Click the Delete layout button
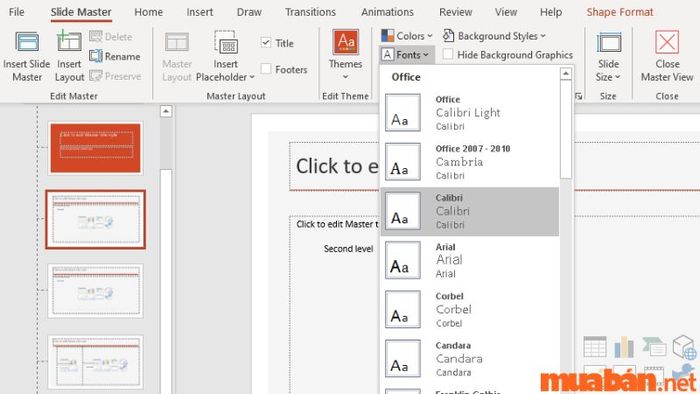 pyautogui.click(x=111, y=37)
